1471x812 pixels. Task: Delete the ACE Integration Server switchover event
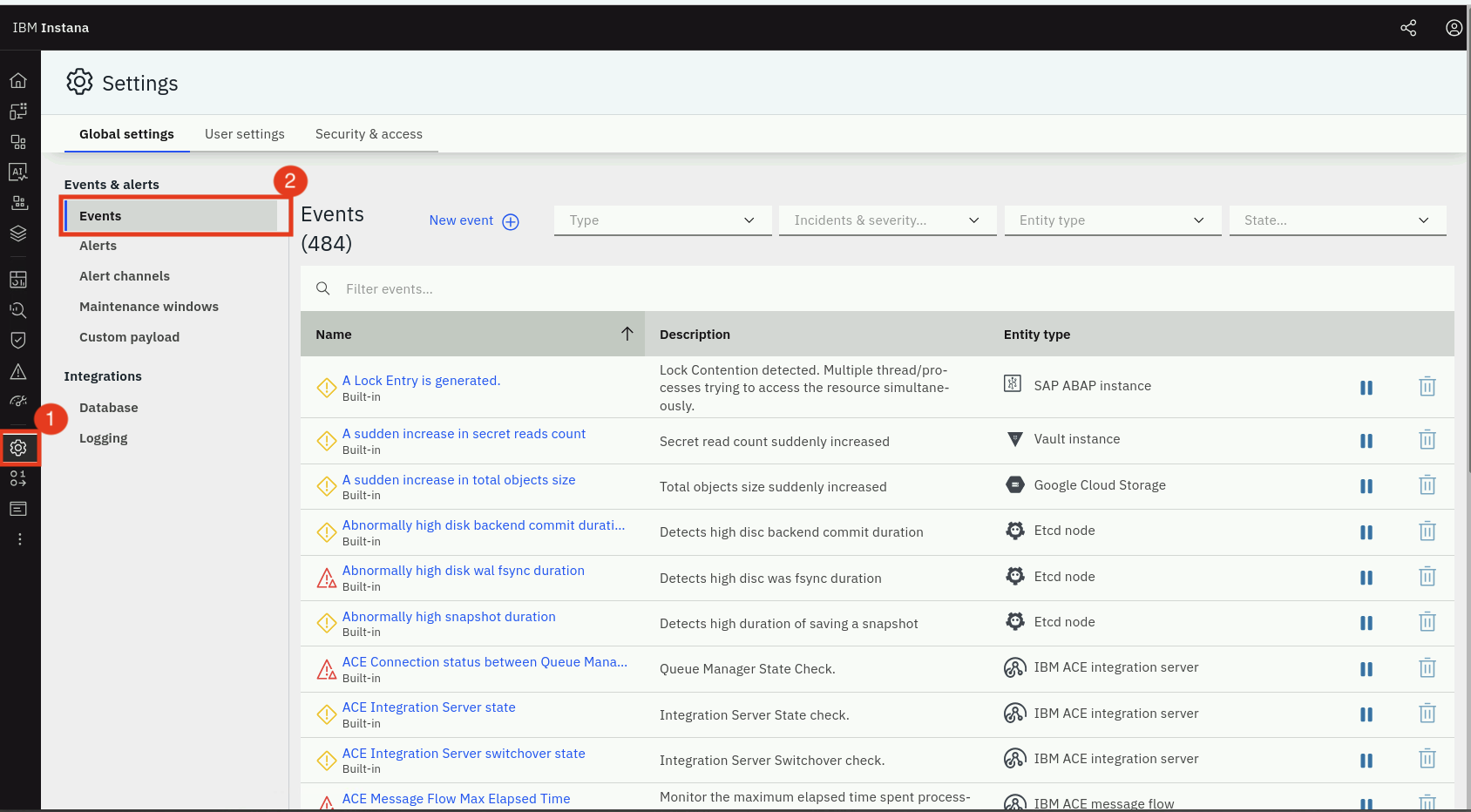point(1427,759)
